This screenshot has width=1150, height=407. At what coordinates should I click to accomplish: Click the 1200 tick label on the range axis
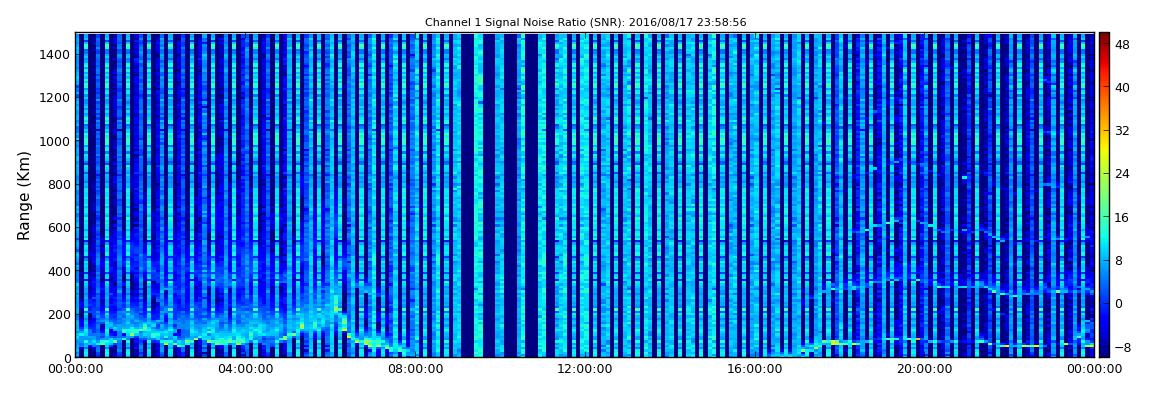point(55,98)
